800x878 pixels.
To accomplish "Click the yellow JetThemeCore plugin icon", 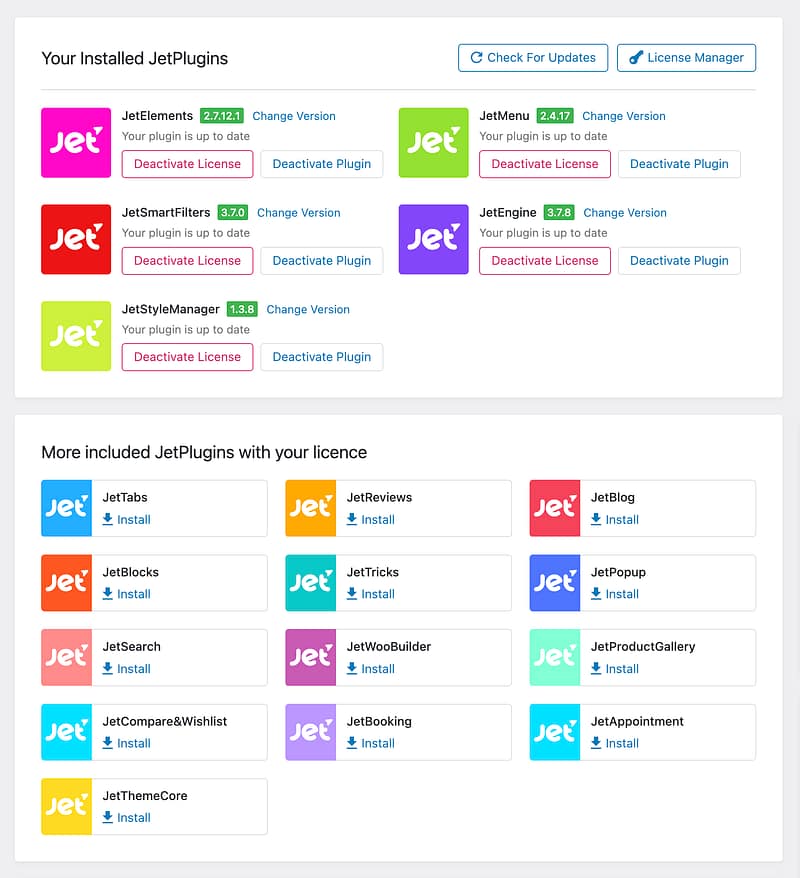I will point(66,806).
